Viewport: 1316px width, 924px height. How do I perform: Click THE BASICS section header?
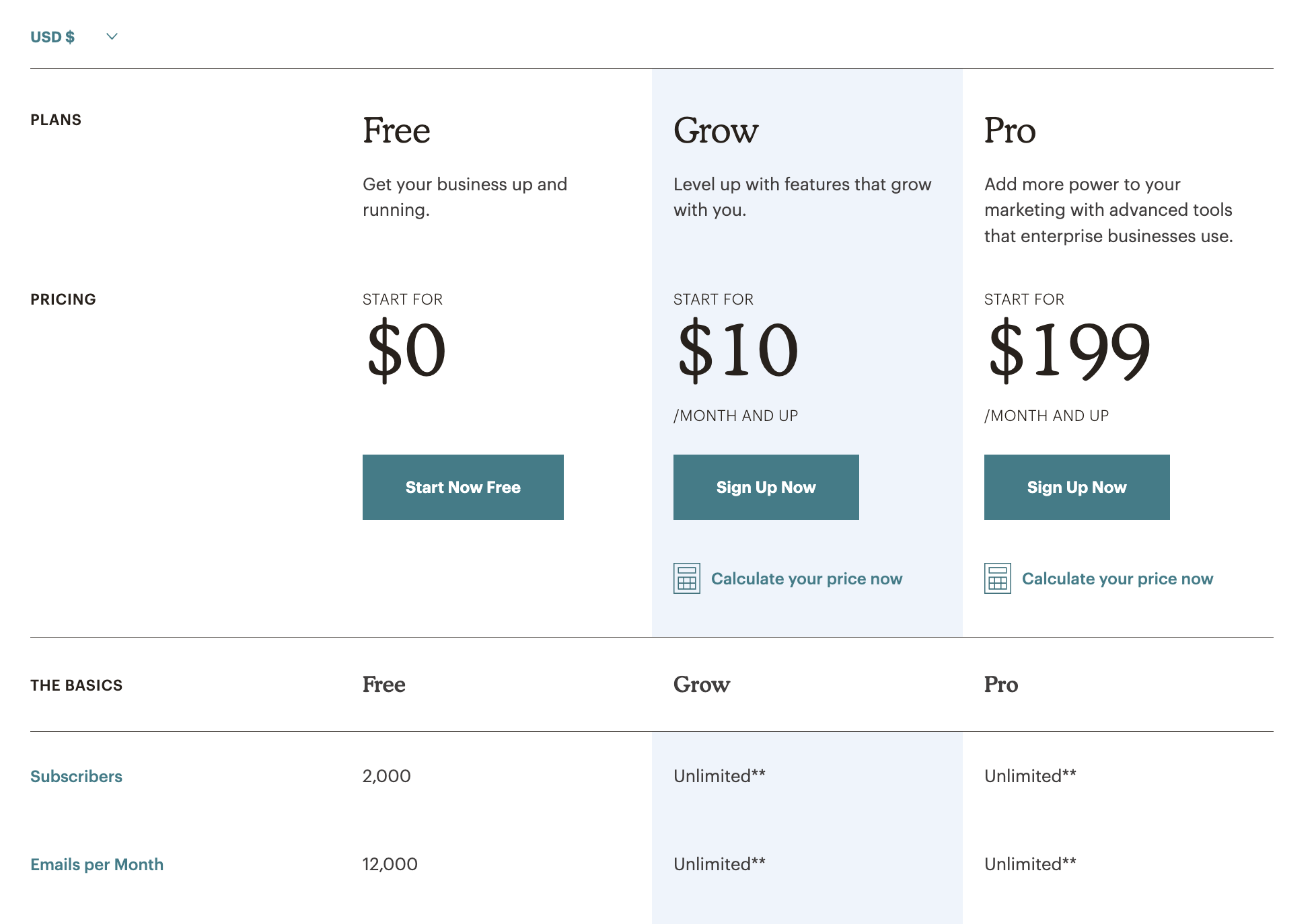coord(76,685)
